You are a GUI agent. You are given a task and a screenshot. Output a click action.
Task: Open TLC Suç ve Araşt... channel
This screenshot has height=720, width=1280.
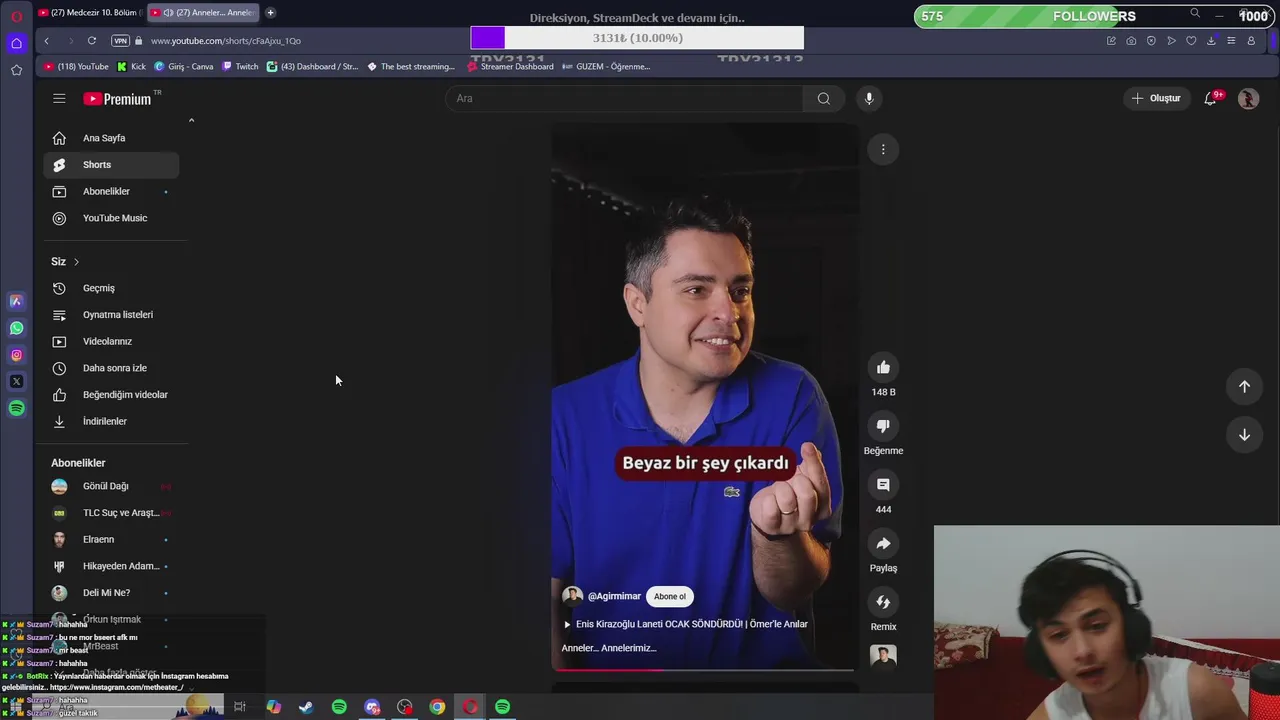[111, 513]
